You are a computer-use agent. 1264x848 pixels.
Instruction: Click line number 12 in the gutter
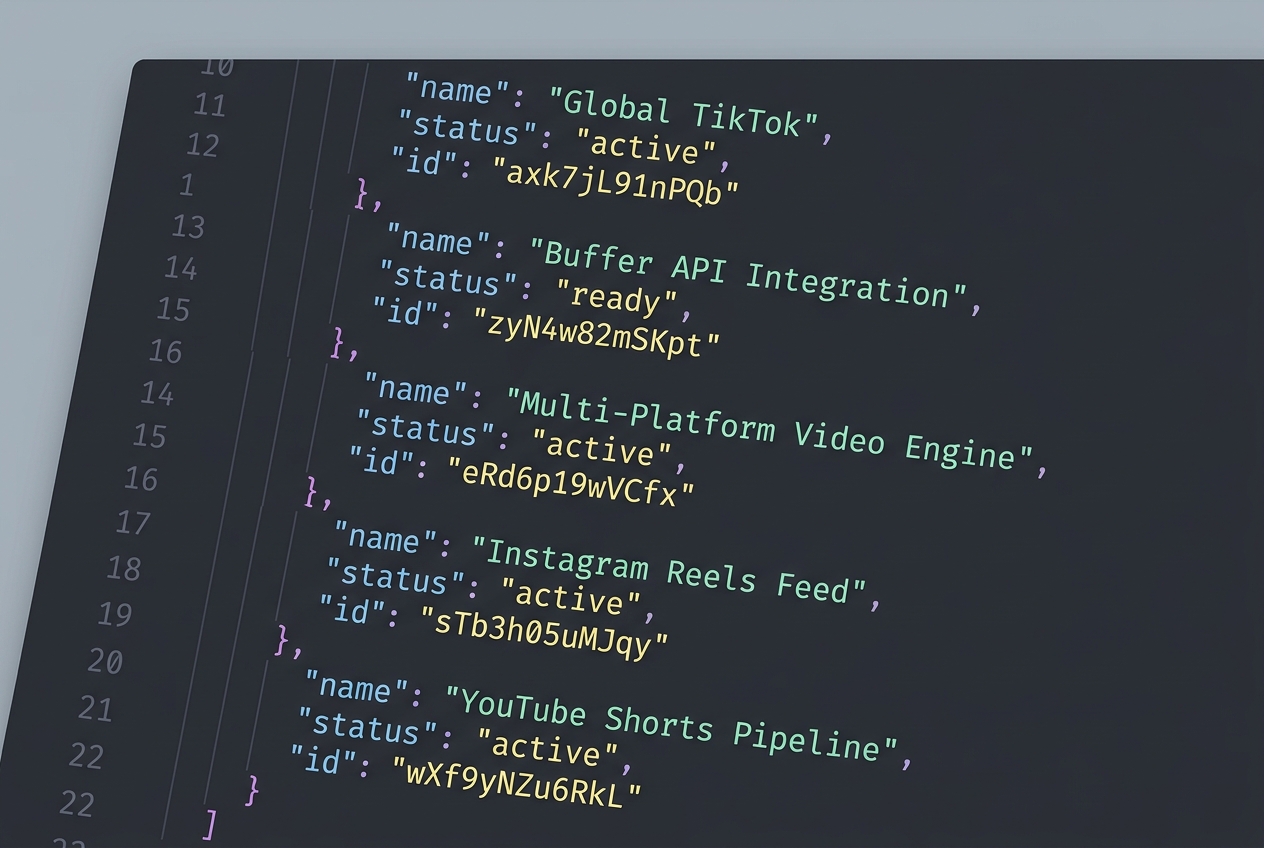coord(202,144)
